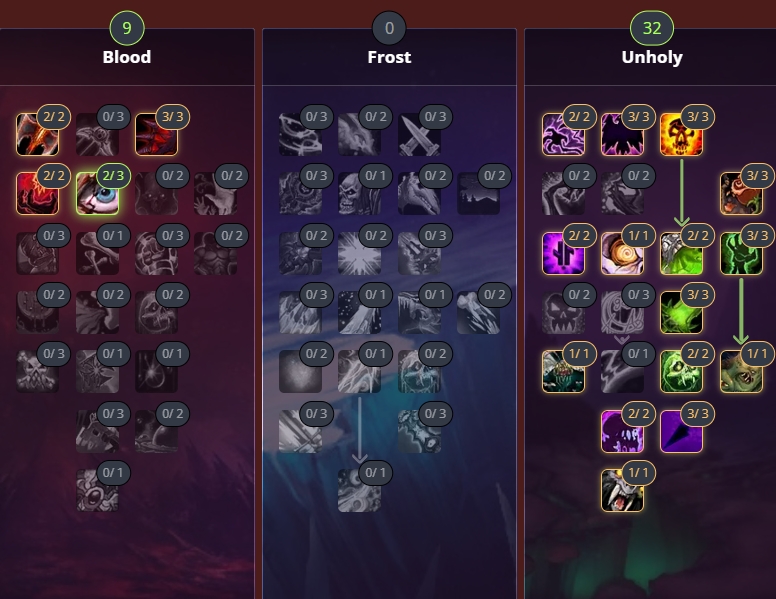Click the red demon talent with 3/3 points
Screen dimensions: 776x599
pyautogui.click(x=156, y=134)
